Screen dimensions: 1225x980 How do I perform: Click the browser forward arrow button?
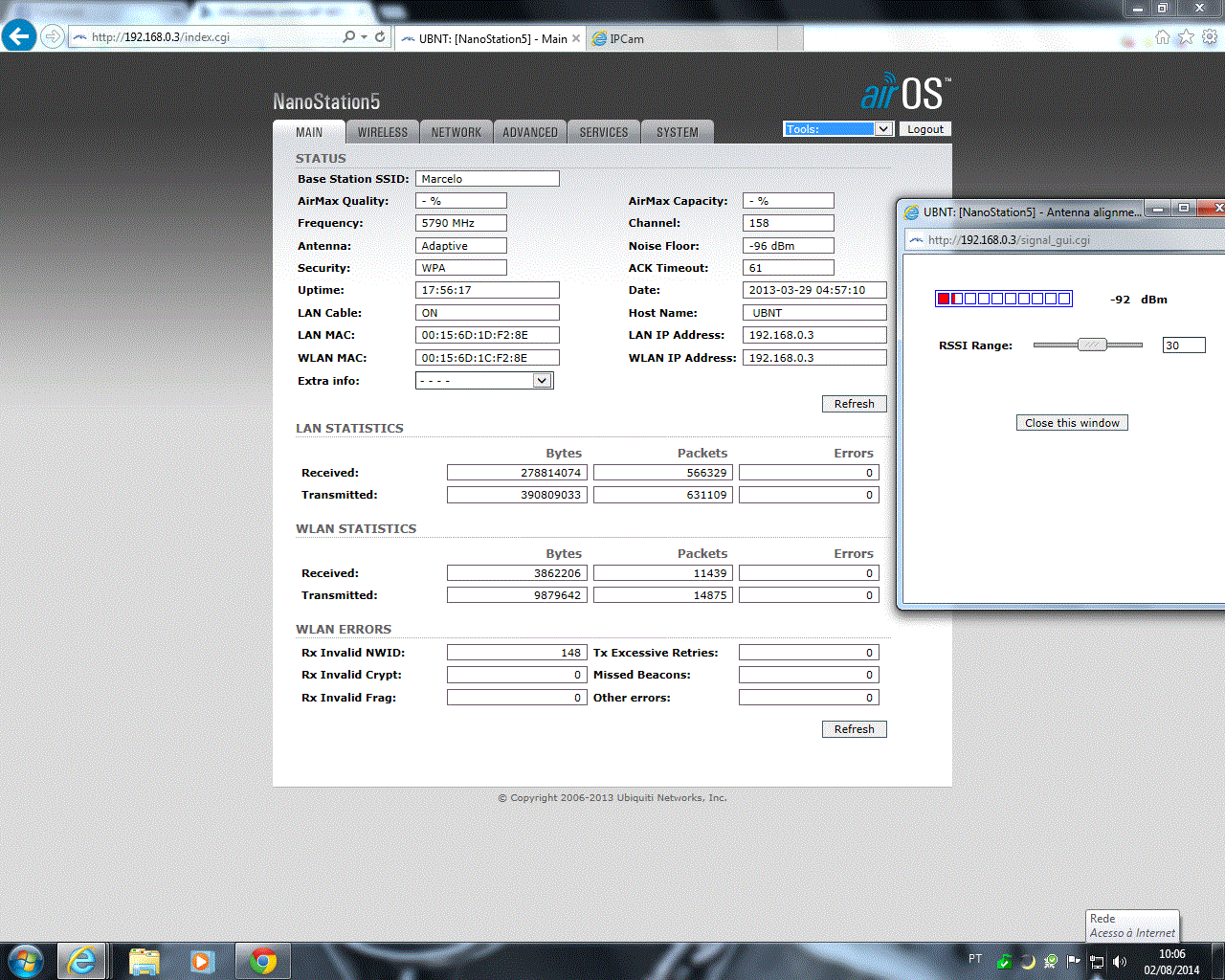pos(53,37)
